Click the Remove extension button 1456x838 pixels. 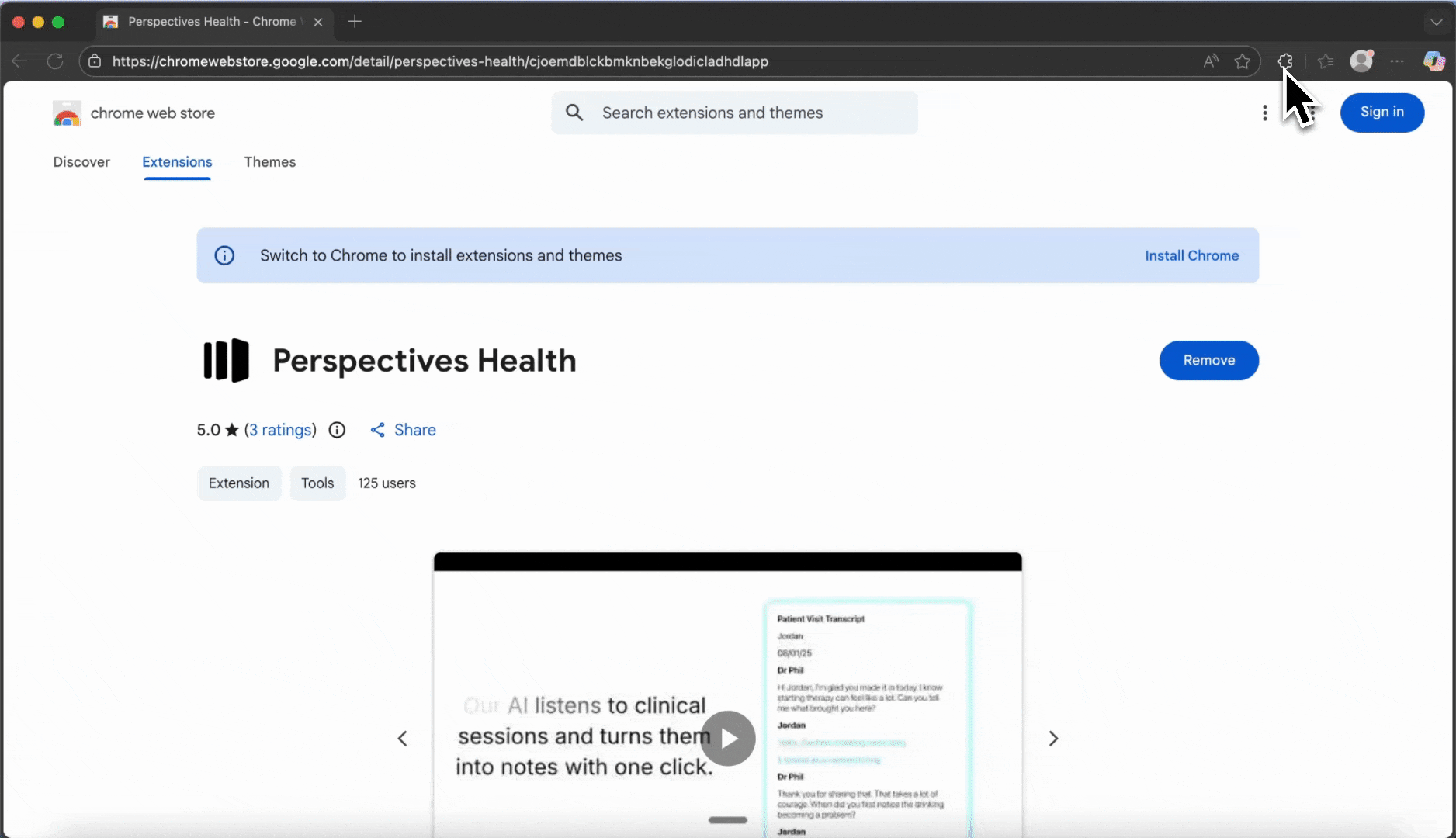click(1208, 361)
